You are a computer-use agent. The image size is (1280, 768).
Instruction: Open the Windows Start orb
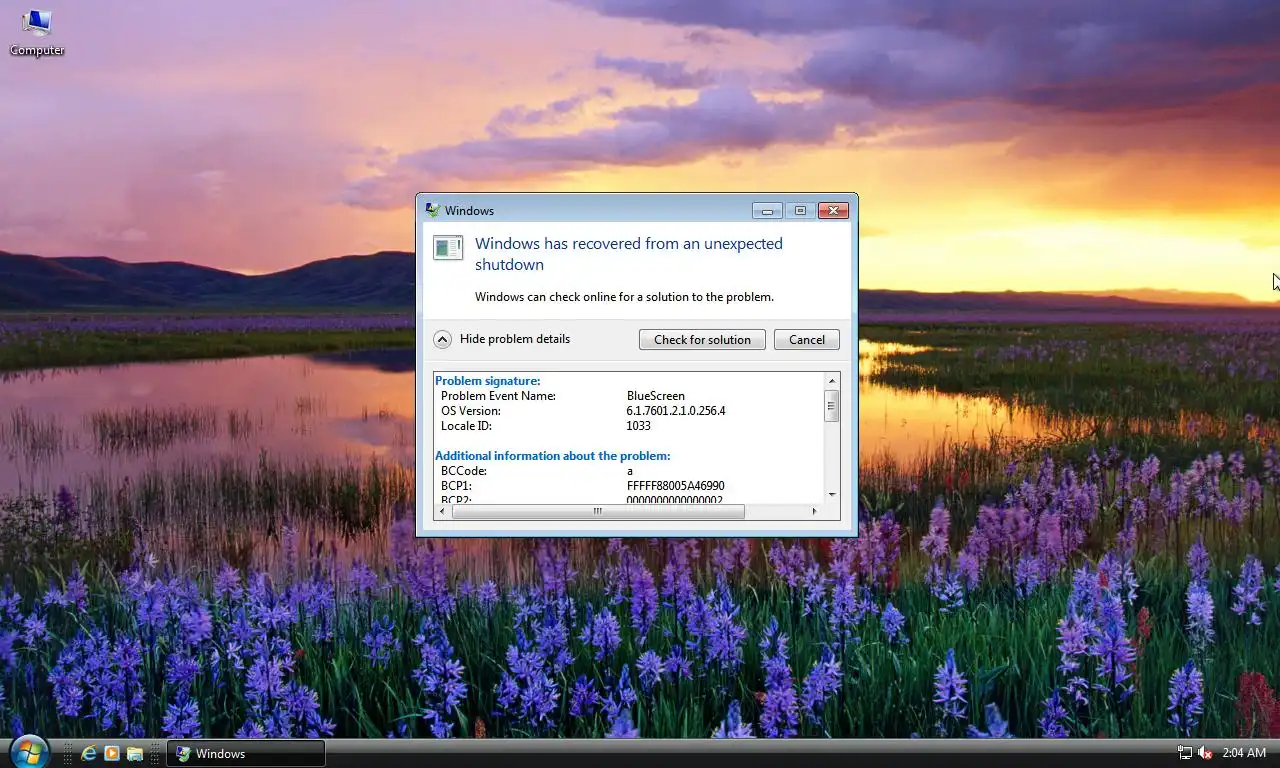(x=29, y=752)
